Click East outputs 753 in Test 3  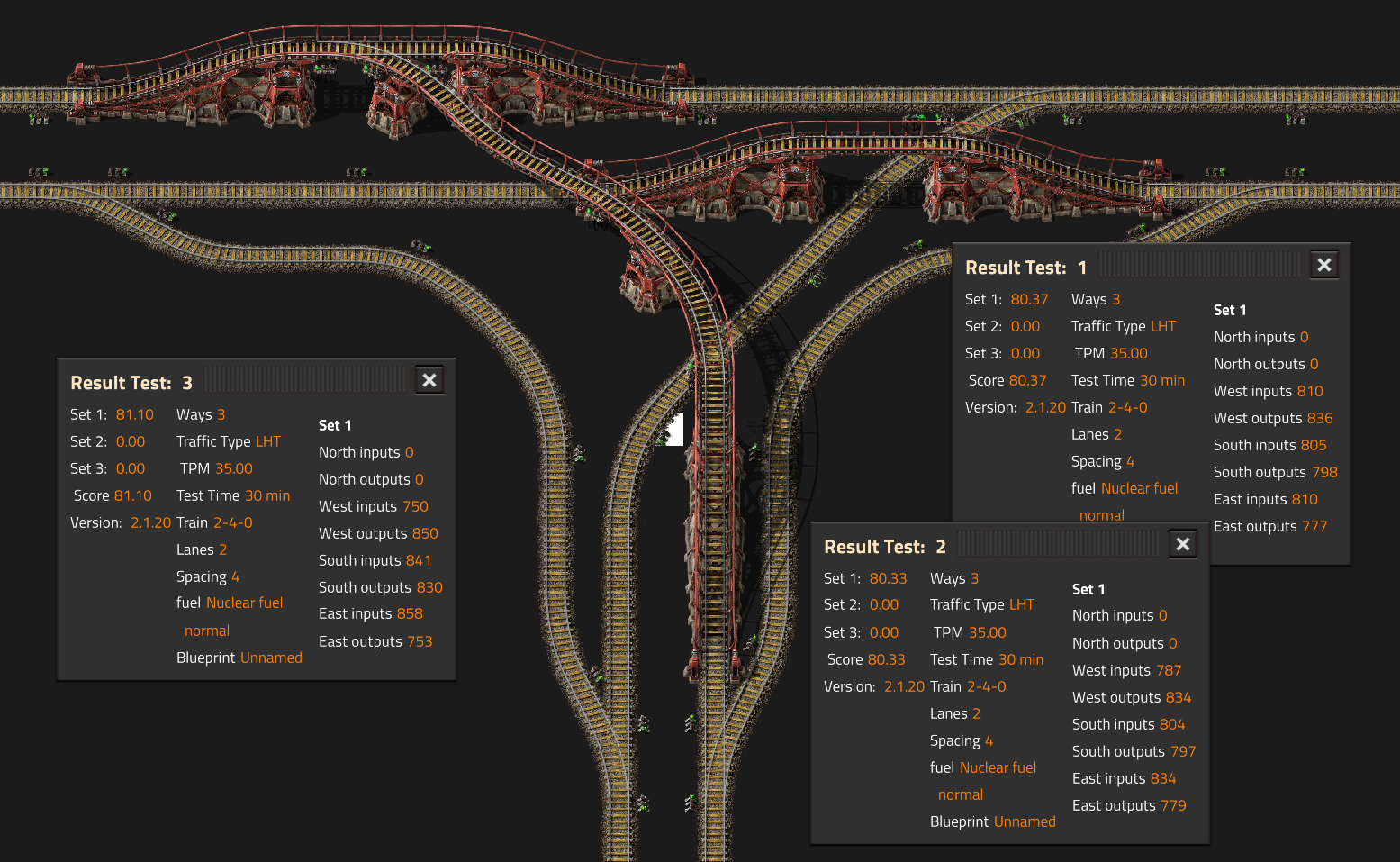point(375,641)
